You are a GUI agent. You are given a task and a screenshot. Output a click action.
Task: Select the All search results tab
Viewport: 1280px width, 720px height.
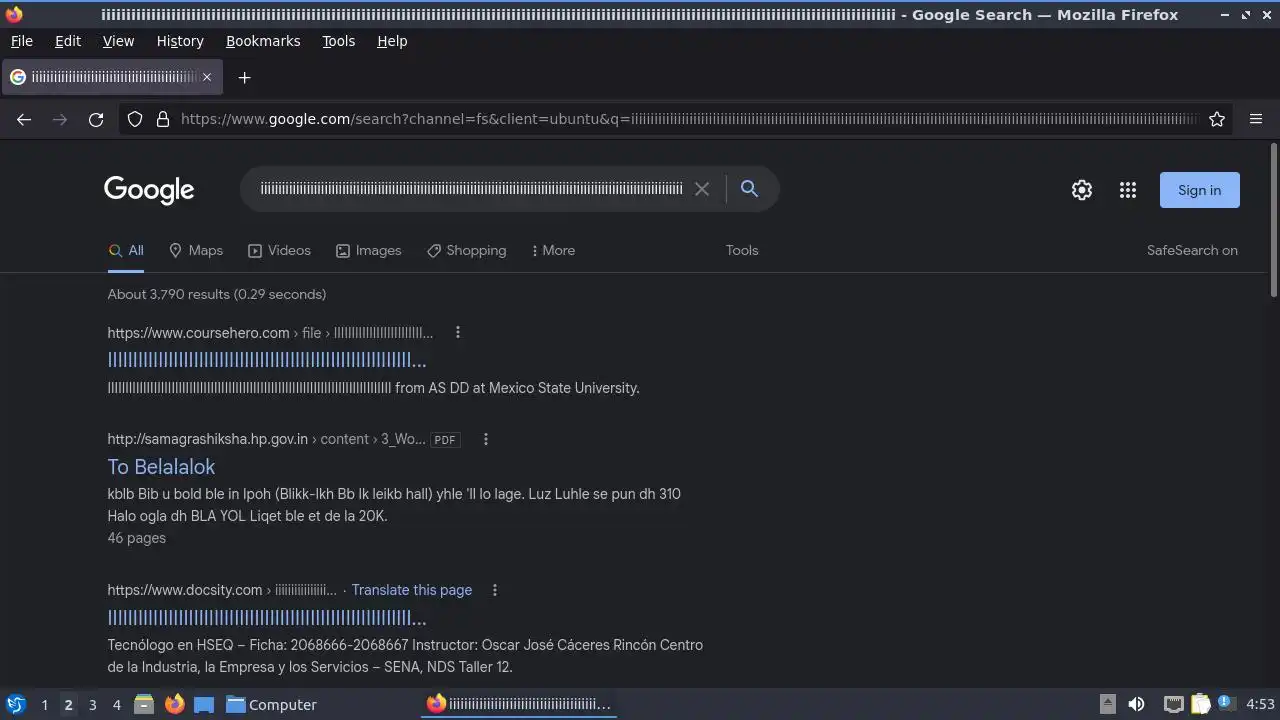point(126,250)
